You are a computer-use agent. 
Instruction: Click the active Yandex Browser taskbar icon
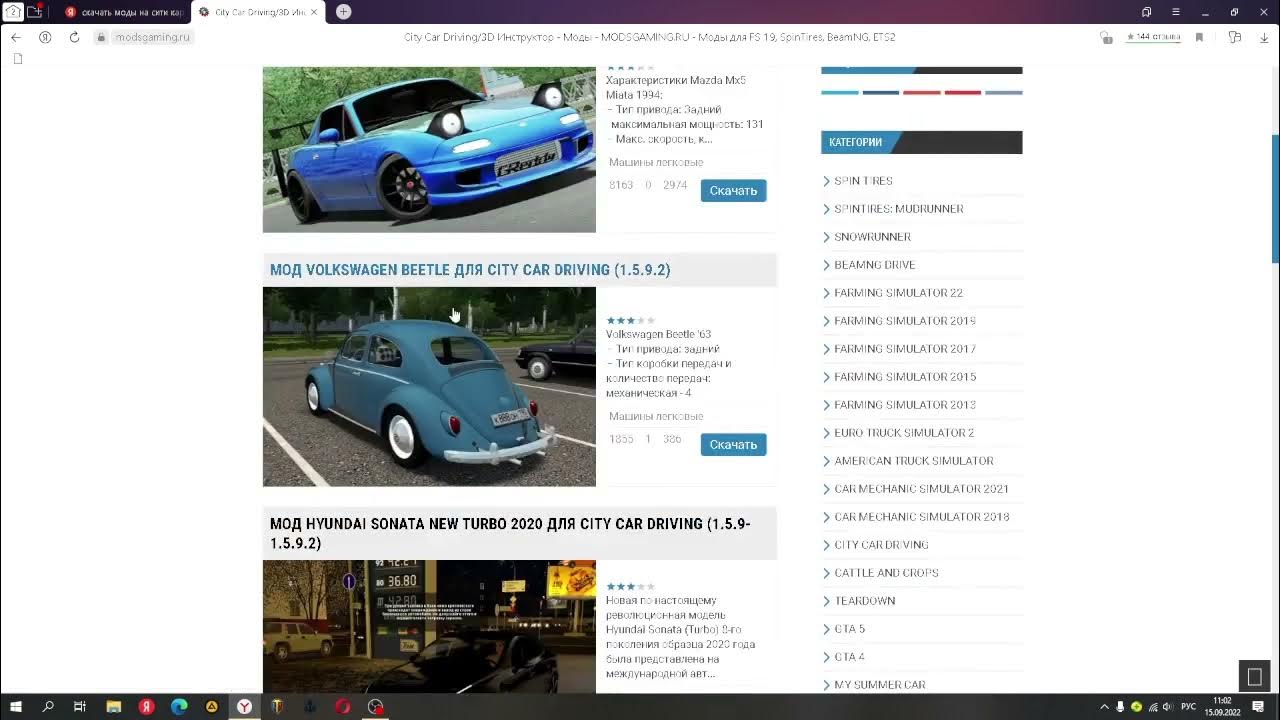[244, 706]
